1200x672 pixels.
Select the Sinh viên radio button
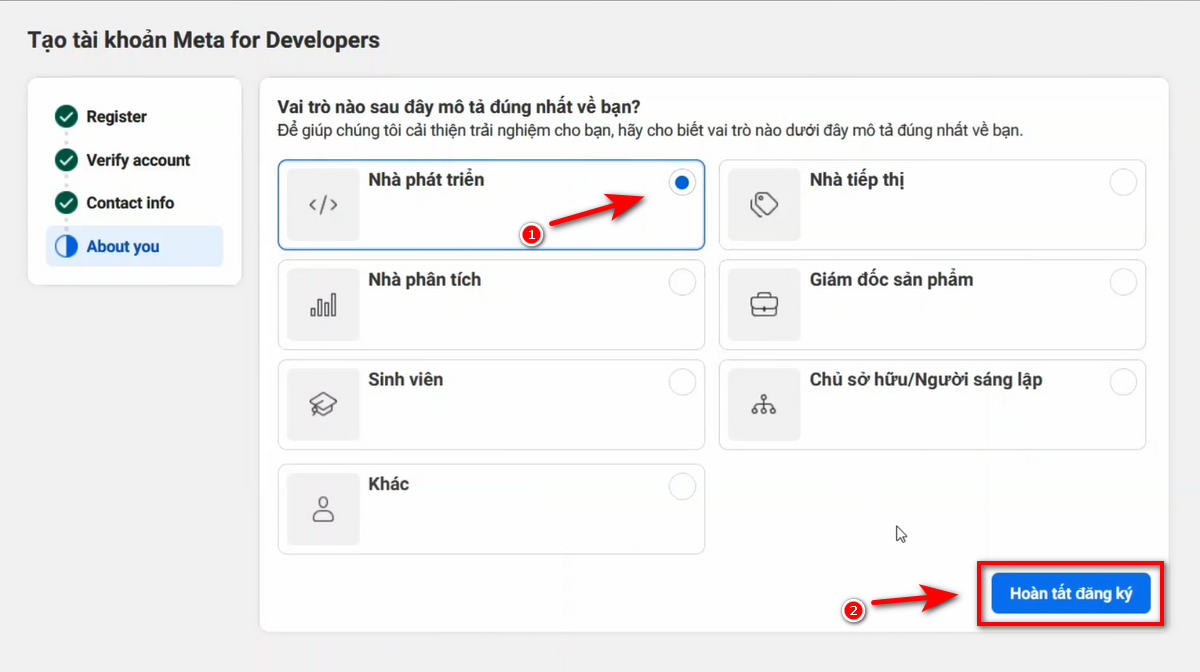pyautogui.click(x=682, y=383)
